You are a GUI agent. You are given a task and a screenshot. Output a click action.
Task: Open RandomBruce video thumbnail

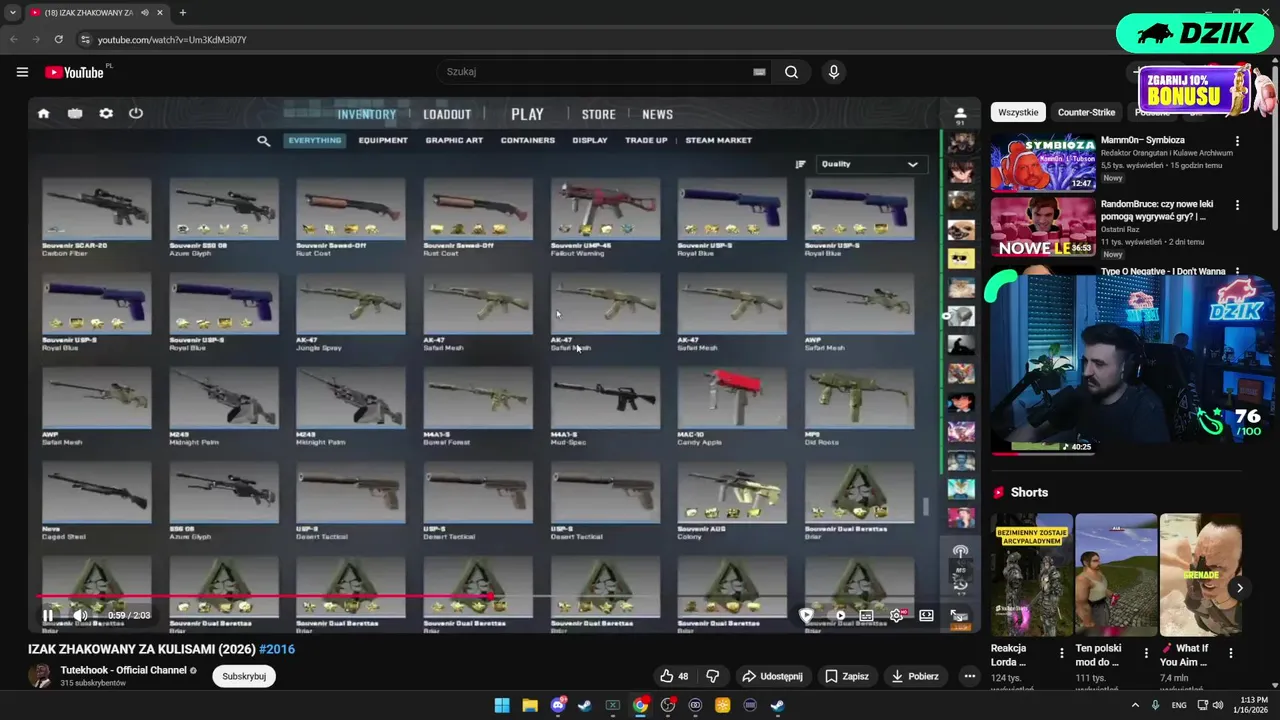pyautogui.click(x=1043, y=227)
